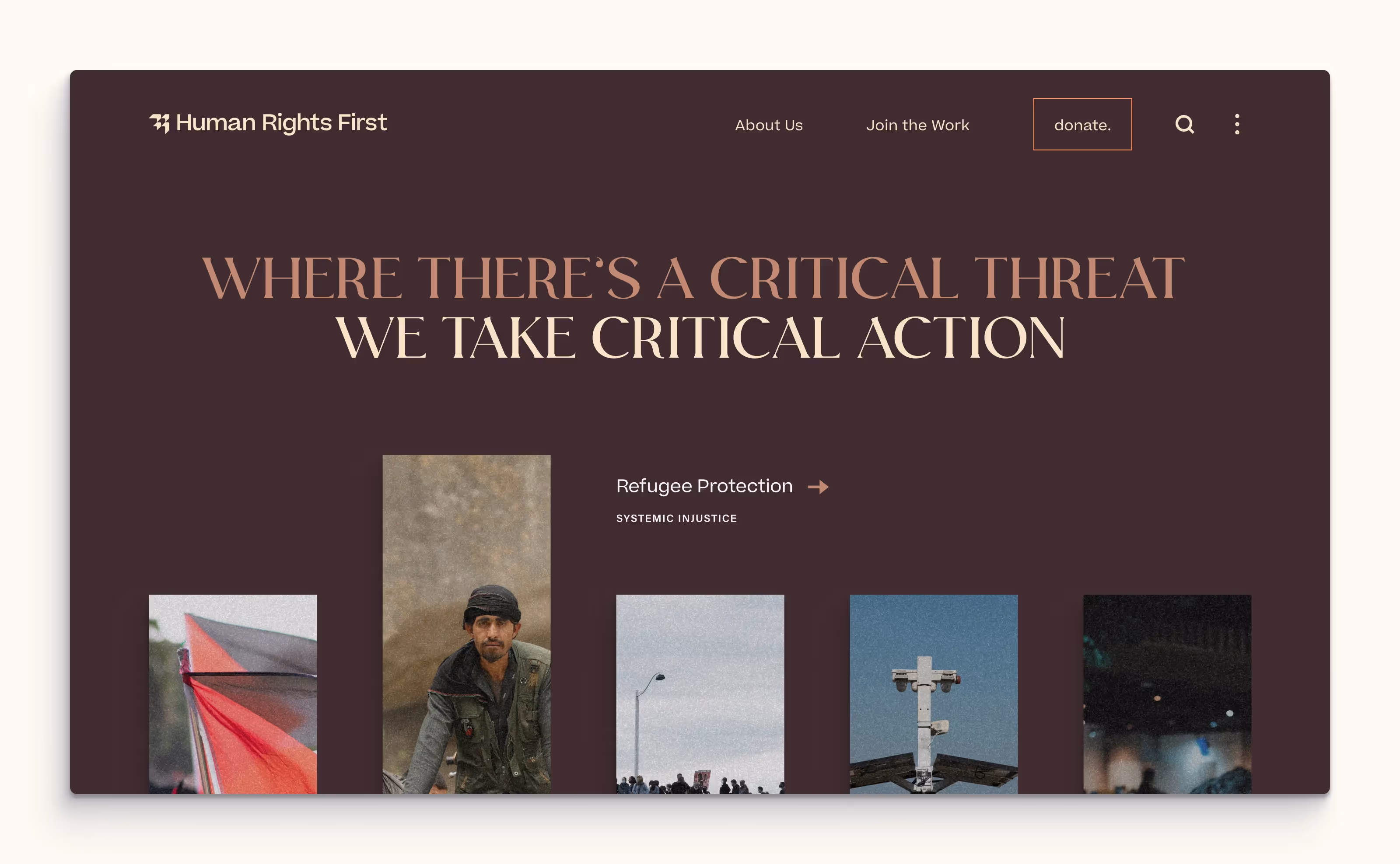Screen dimensions: 1400x864
Task: Open the three-dot vertical menu
Action: [1237, 124]
